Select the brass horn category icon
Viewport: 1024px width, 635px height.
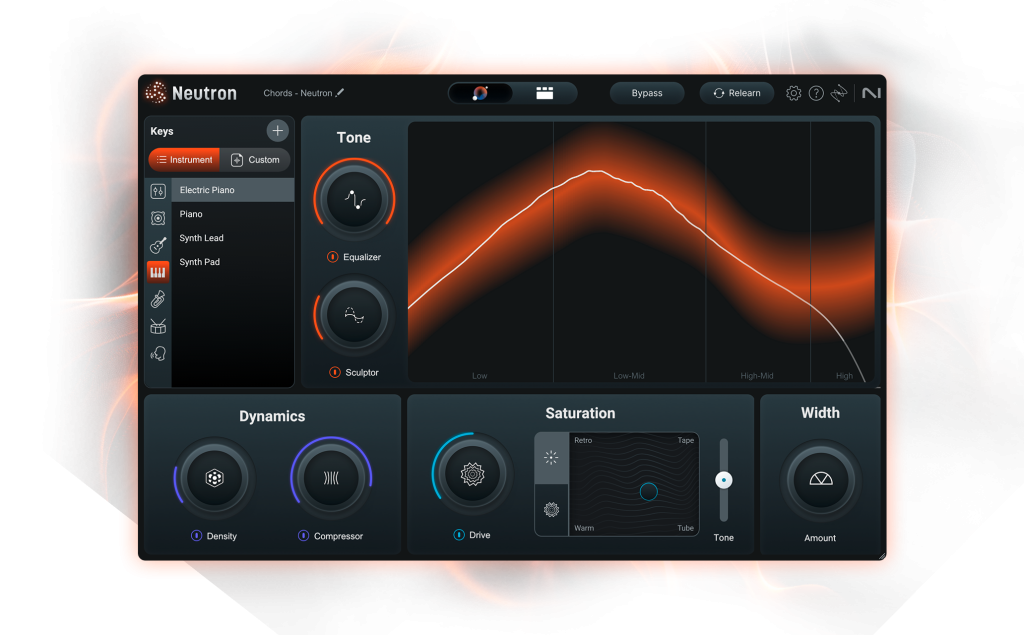(x=158, y=299)
